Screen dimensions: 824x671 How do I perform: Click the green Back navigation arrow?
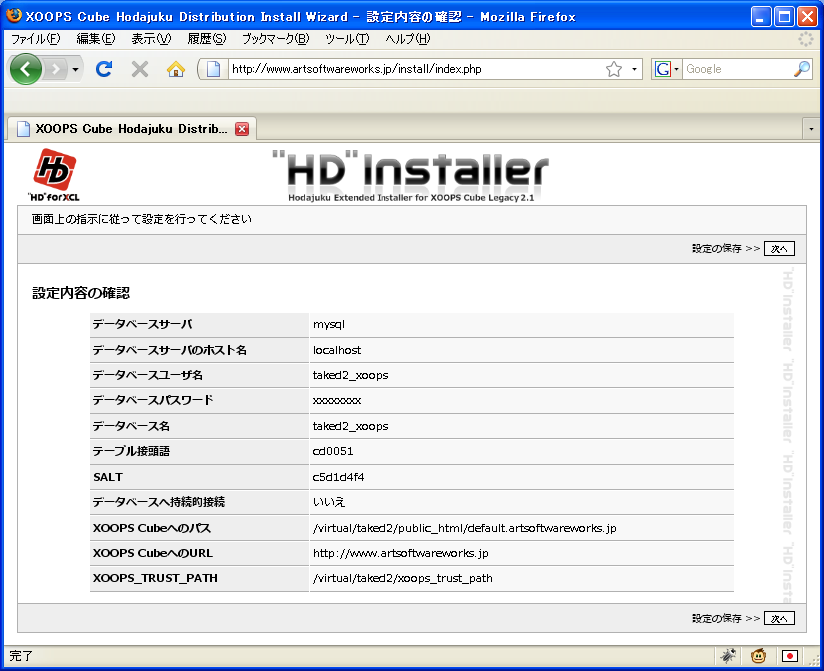[x=27, y=69]
